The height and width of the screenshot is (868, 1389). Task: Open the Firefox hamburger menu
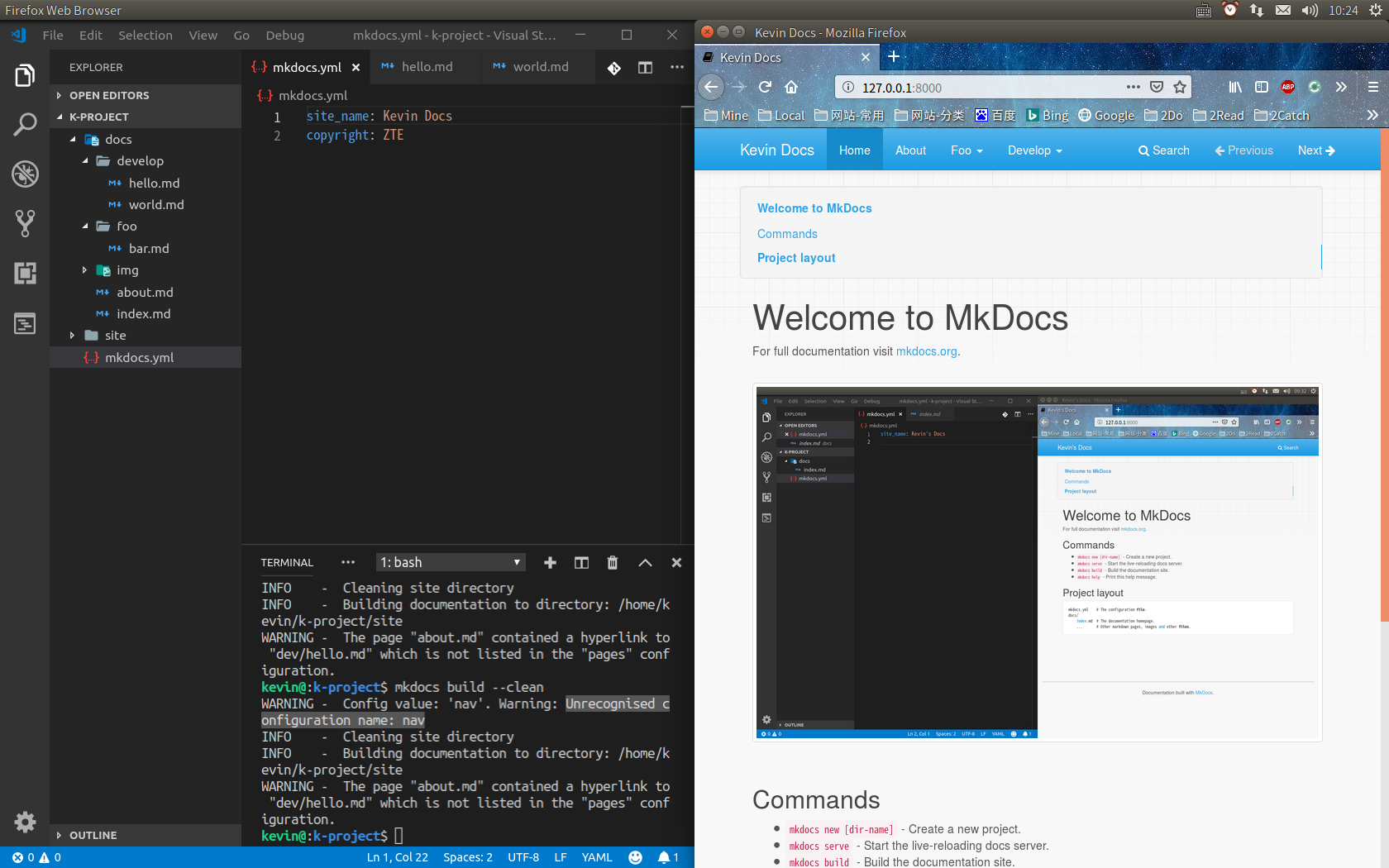coord(1372,87)
